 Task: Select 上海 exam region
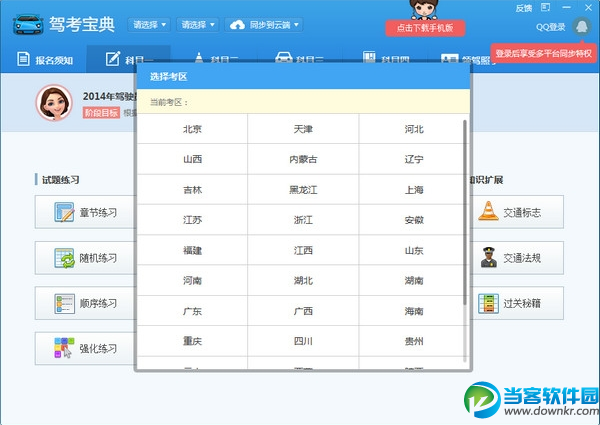tap(414, 189)
